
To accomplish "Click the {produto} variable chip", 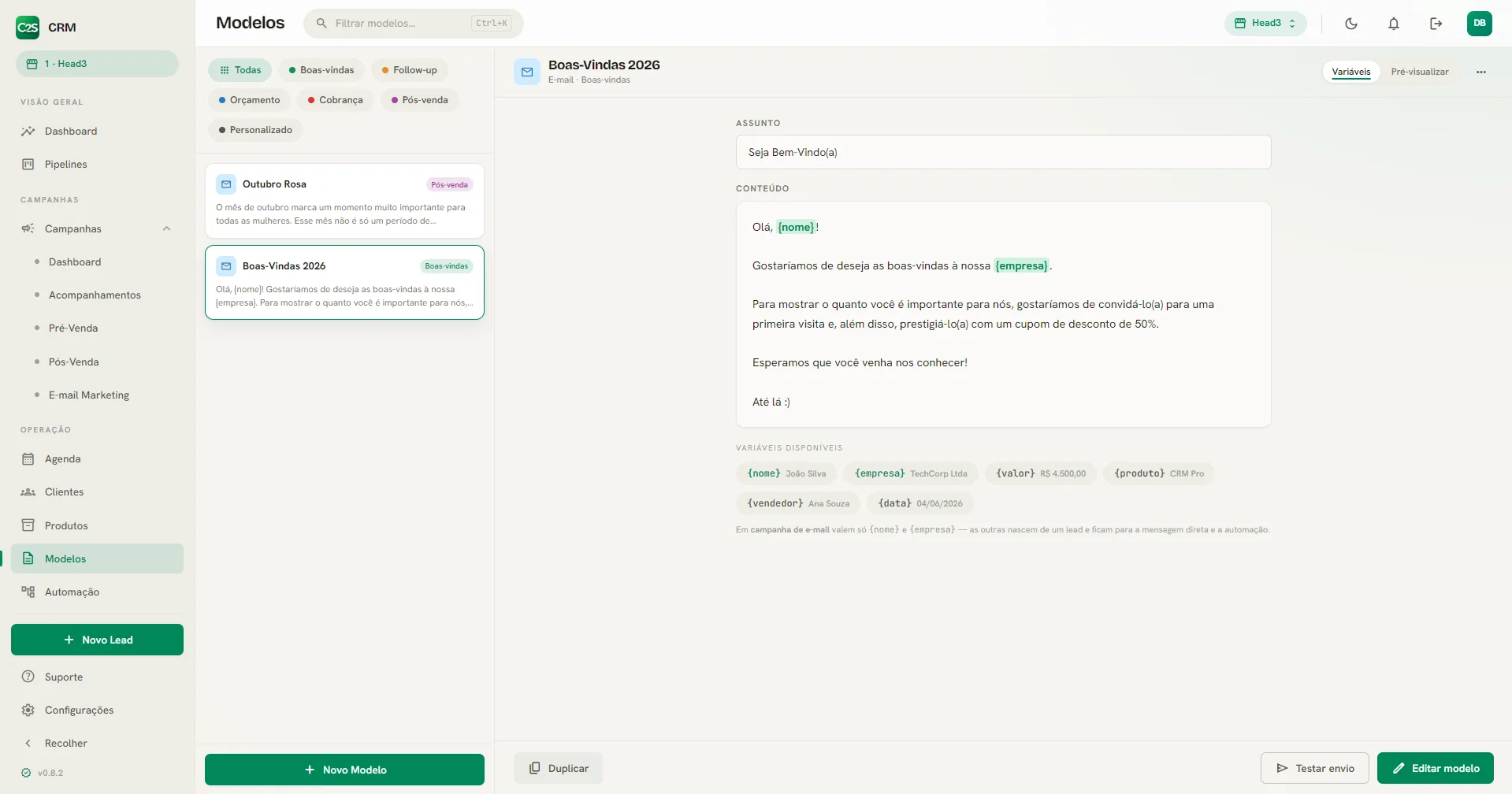I will [1159, 473].
